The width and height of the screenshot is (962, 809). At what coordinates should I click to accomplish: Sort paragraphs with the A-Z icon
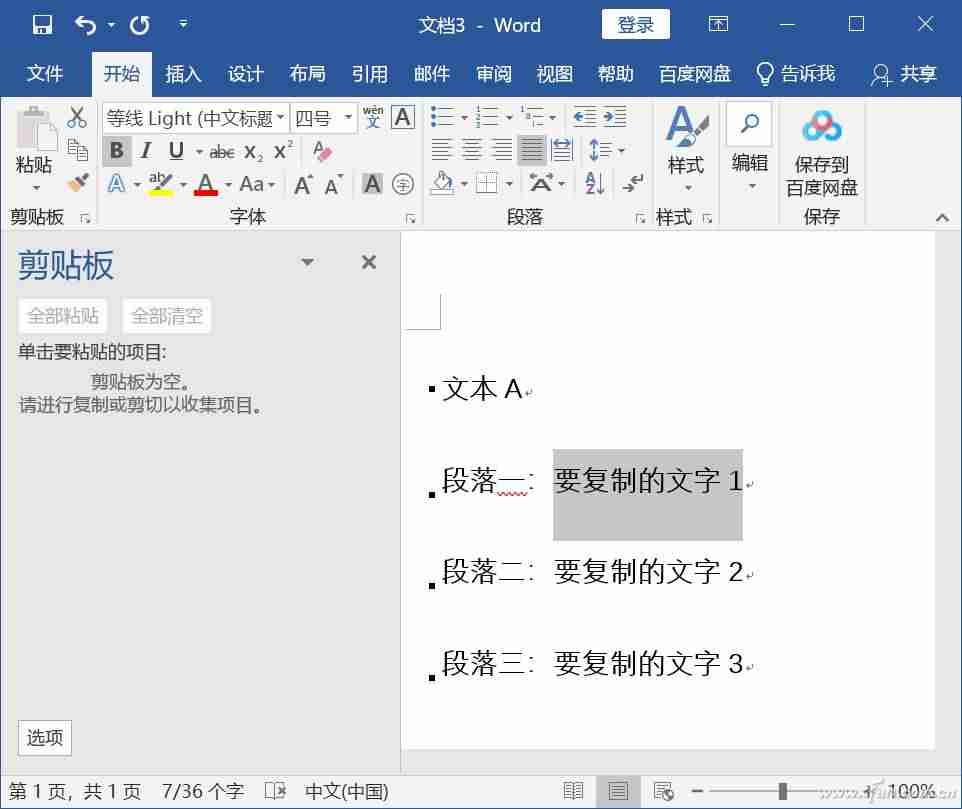[595, 183]
